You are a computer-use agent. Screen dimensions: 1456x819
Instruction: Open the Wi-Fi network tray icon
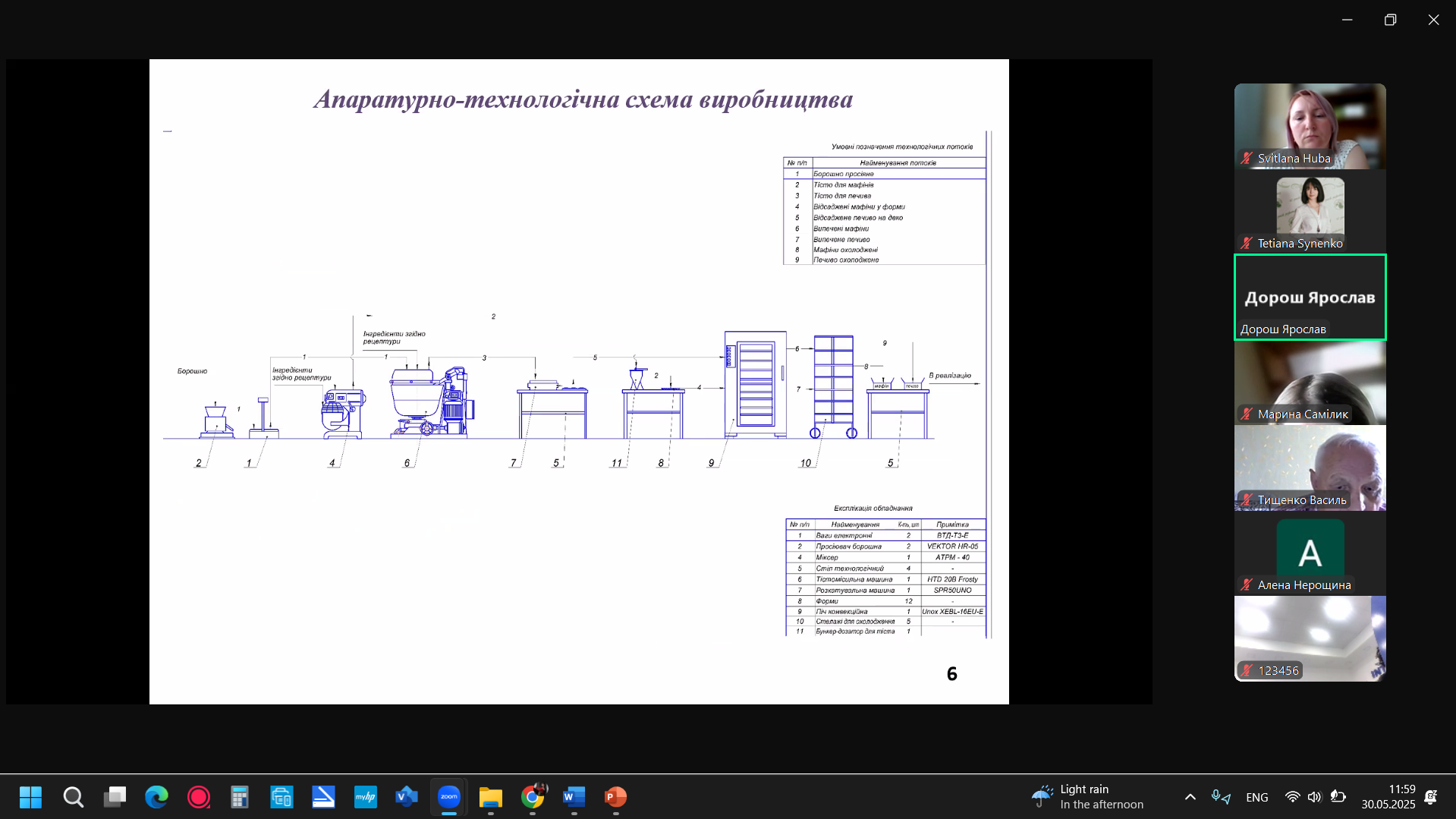1292,797
